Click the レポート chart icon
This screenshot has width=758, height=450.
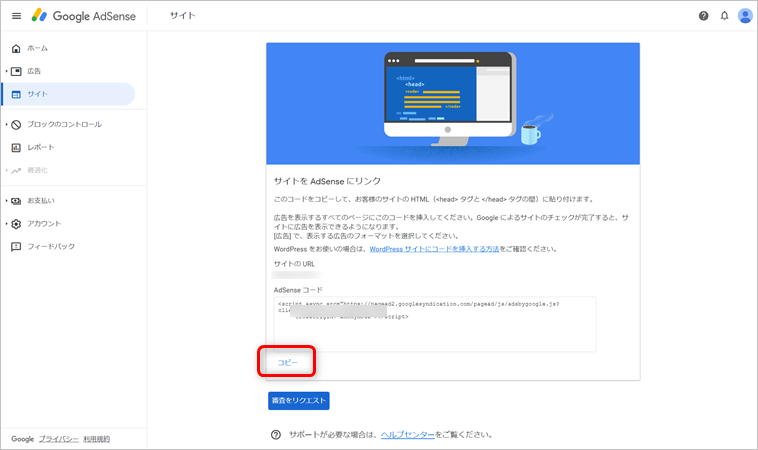pos(16,147)
